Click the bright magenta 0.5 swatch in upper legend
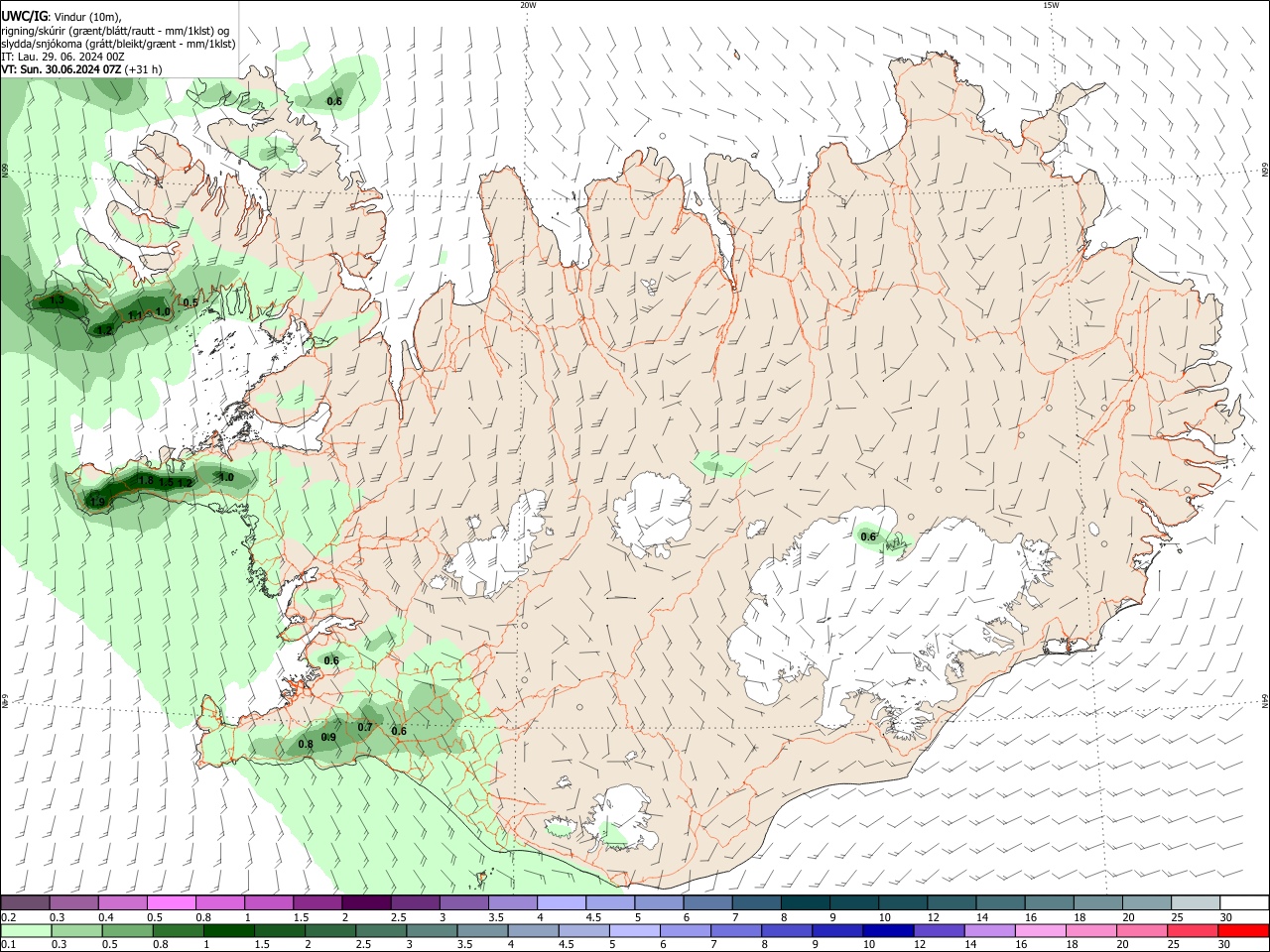 pos(171,902)
